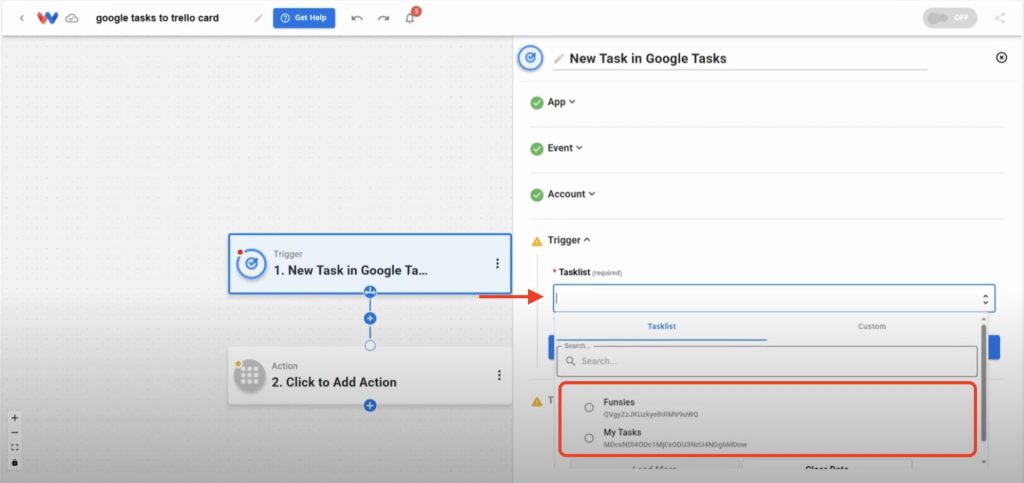Click the green check next to Account

[x=537, y=195]
